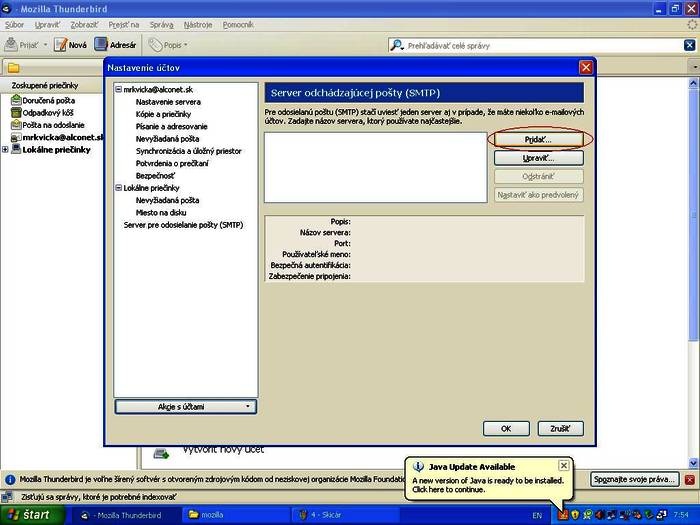Select Kópie a priečinky
The width and height of the screenshot is (700, 525).
click(x=163, y=114)
